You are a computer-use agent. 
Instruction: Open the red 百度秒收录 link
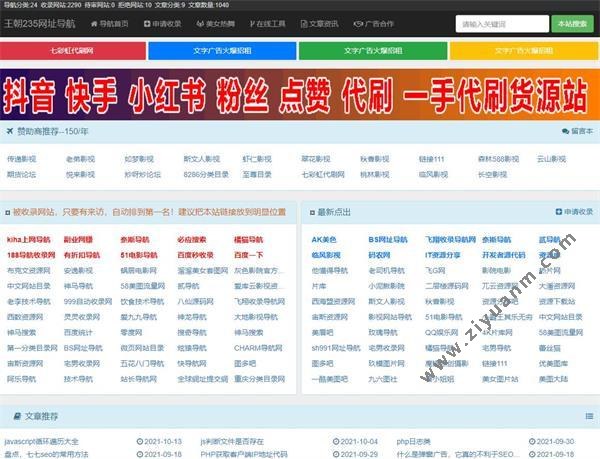pos(195,255)
